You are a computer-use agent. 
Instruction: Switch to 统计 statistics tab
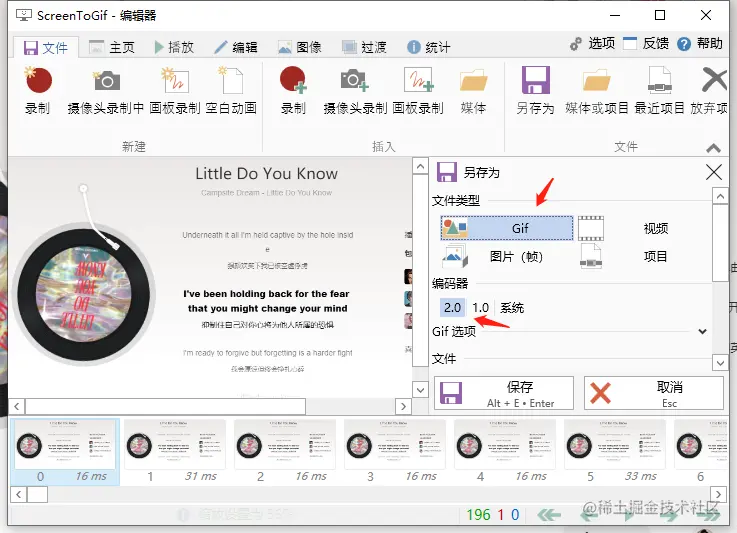click(428, 47)
